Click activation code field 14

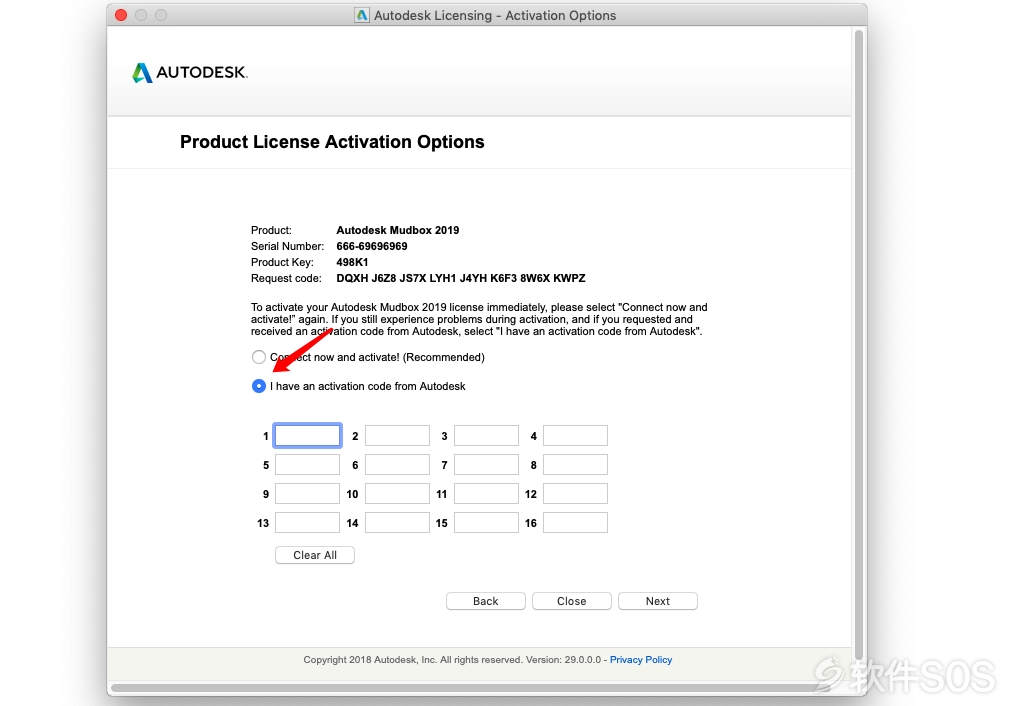[x=397, y=523]
